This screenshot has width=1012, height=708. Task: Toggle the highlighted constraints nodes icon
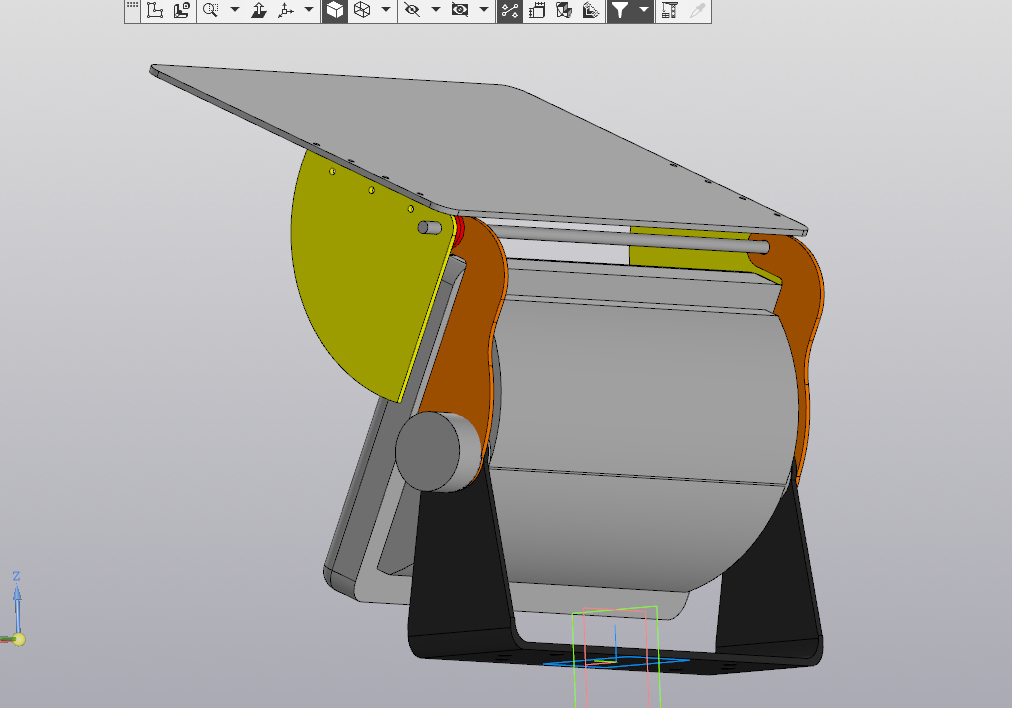(x=510, y=11)
